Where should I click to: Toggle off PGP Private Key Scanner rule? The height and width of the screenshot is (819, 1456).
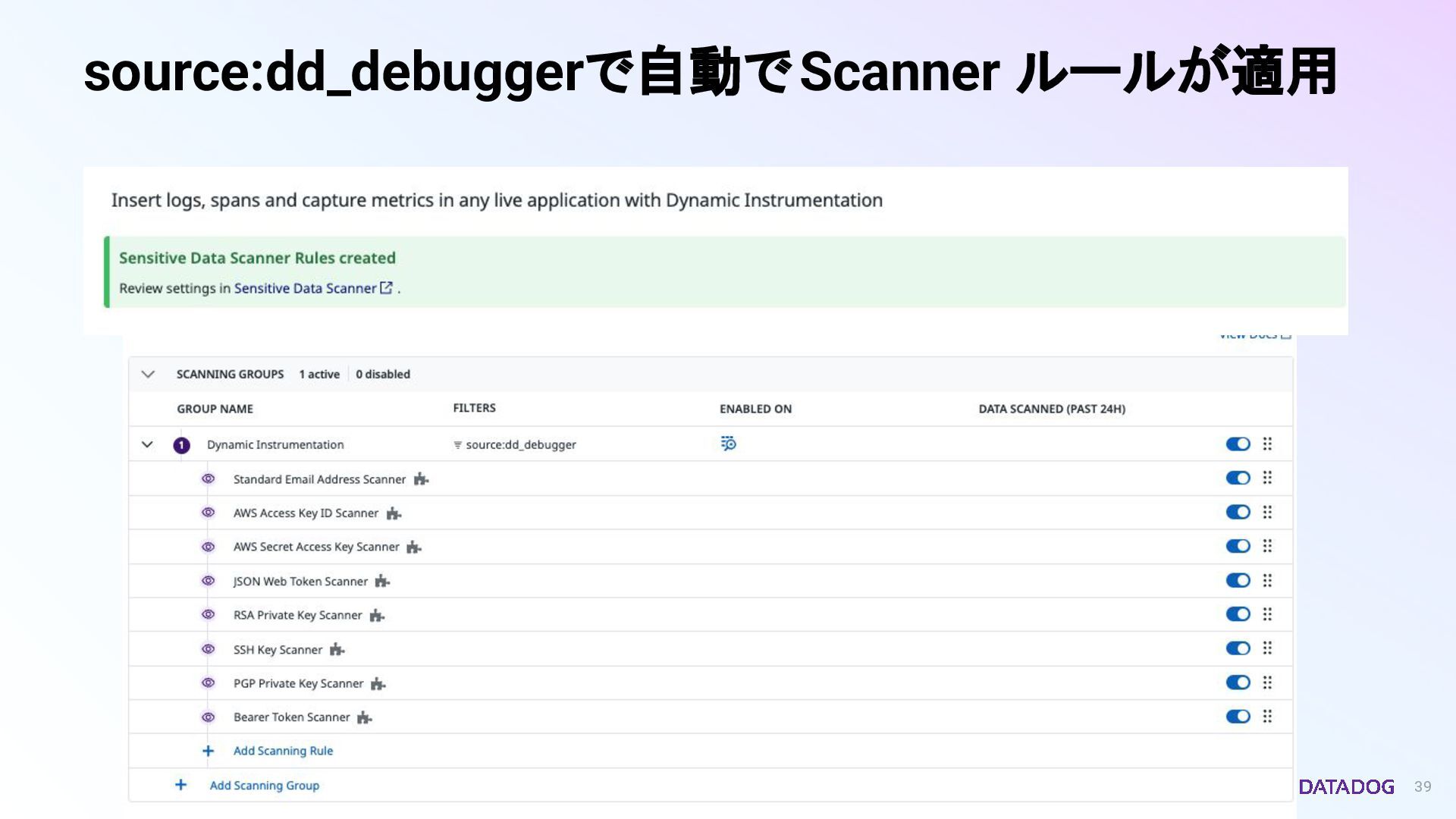1238,682
